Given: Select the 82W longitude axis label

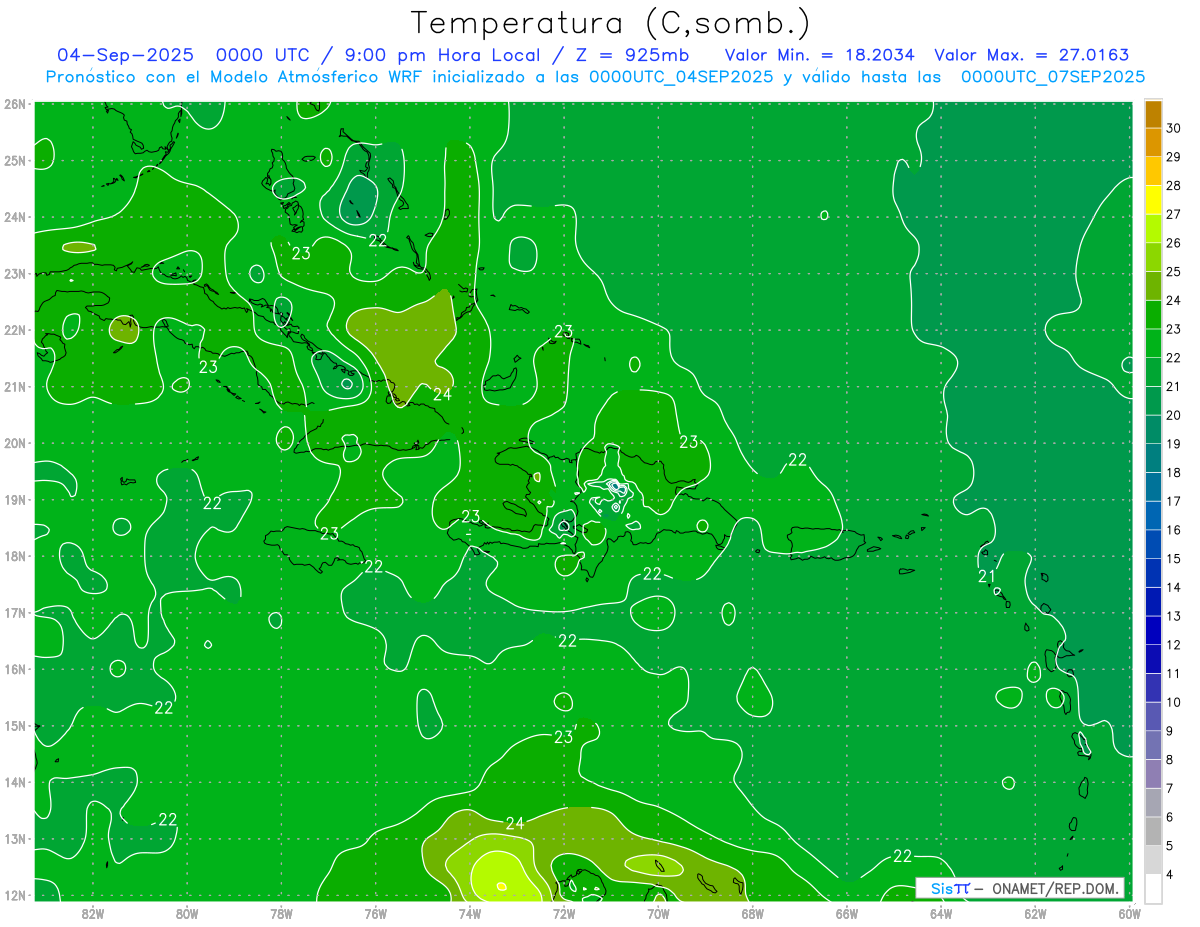Looking at the screenshot, I should (x=93, y=912).
